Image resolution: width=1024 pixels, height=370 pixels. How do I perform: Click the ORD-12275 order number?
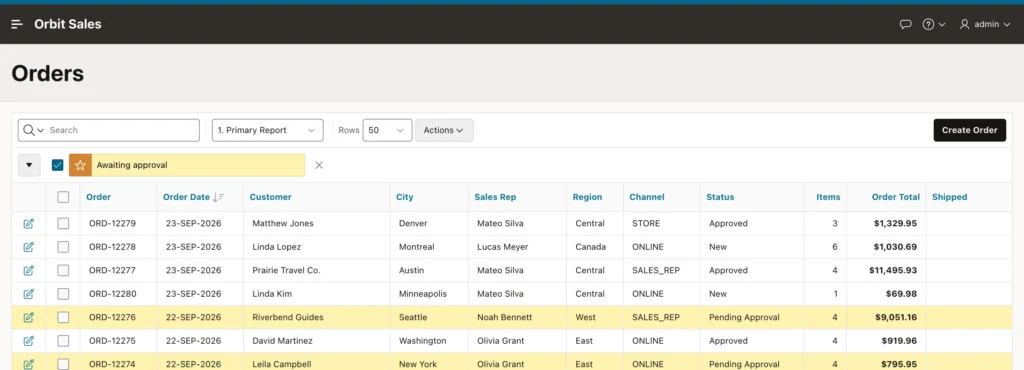(112, 341)
